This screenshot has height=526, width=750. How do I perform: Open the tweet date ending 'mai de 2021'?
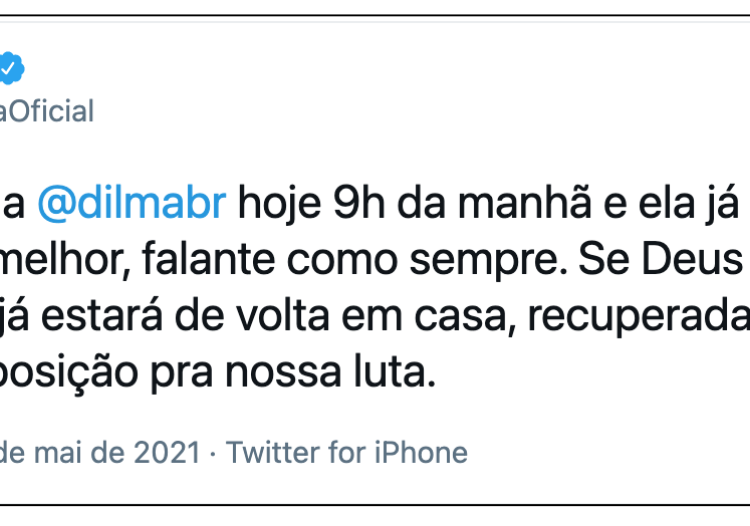(x=99, y=452)
